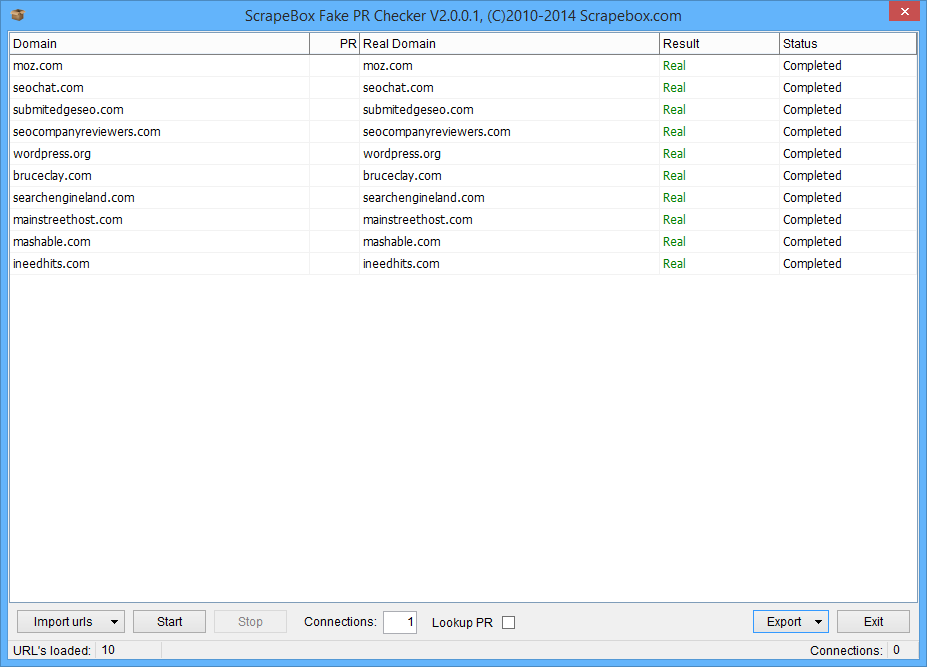The width and height of the screenshot is (927, 667).
Task: Open the Import urls dropdown arrow
Action: [x=115, y=622]
